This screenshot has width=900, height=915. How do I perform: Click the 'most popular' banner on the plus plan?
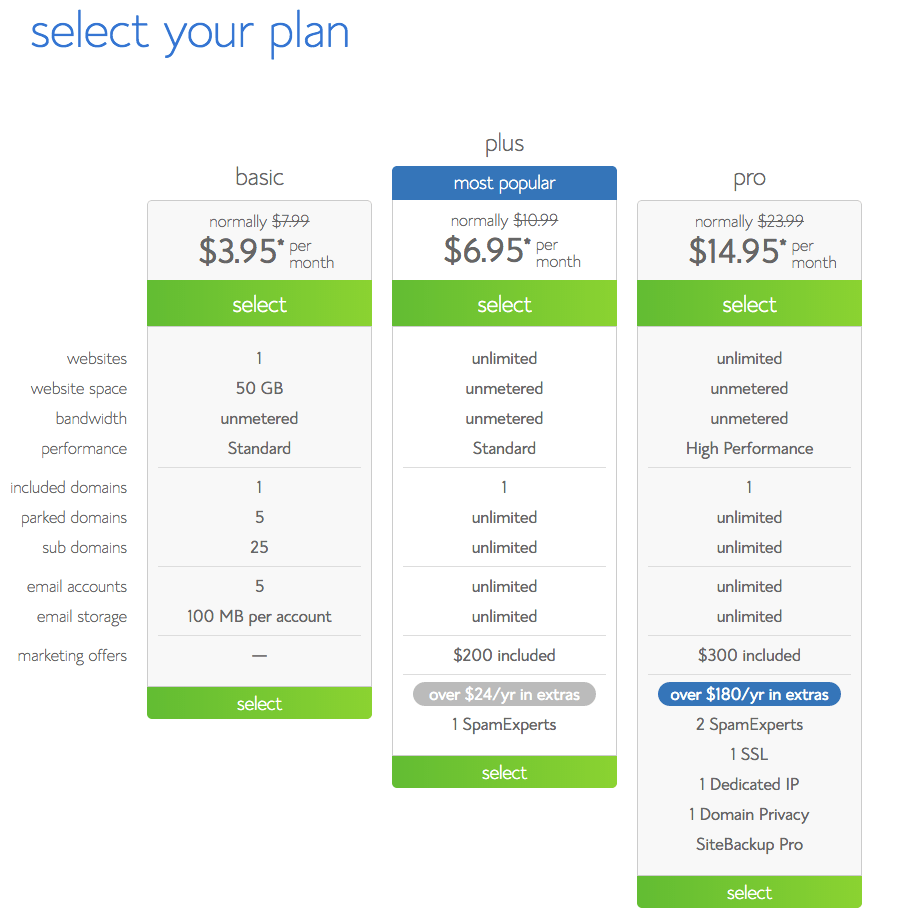(504, 183)
